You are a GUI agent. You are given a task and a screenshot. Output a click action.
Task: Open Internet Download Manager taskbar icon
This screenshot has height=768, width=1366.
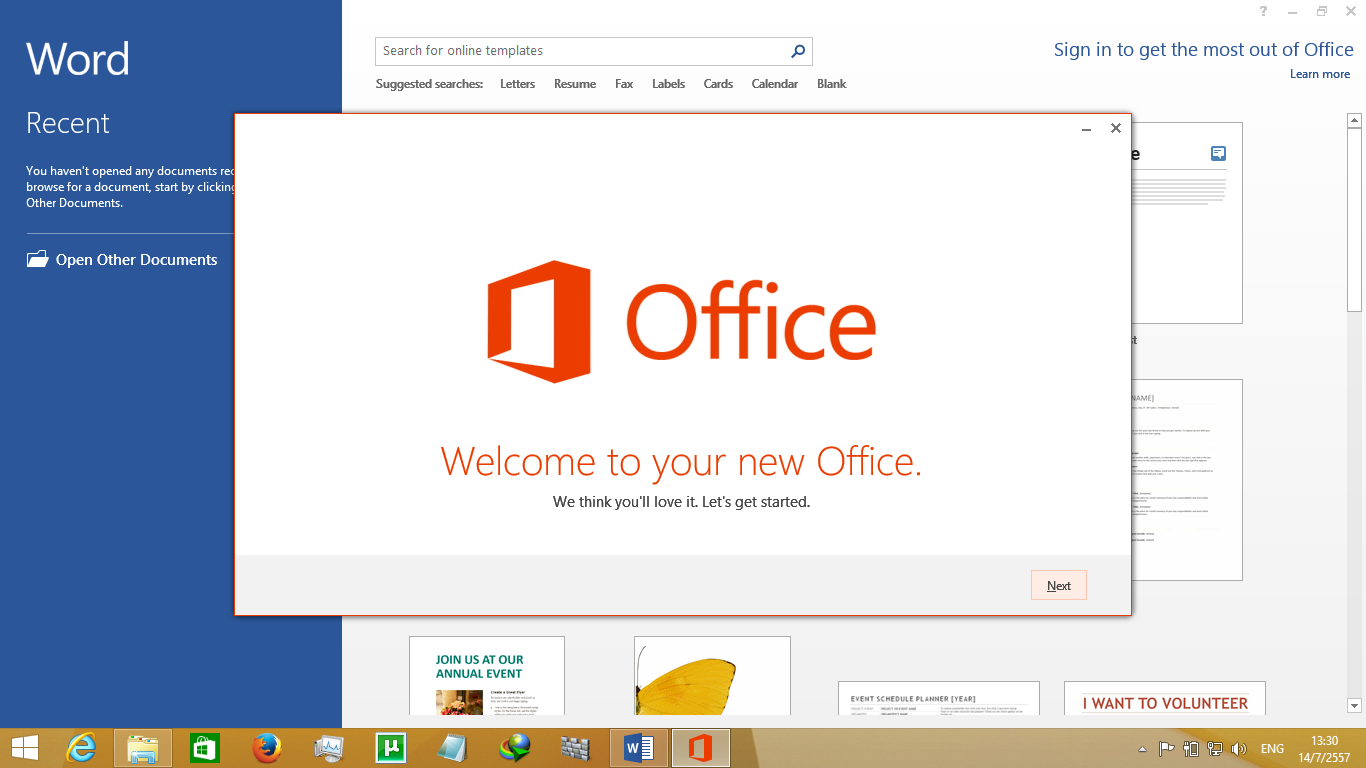click(x=515, y=748)
